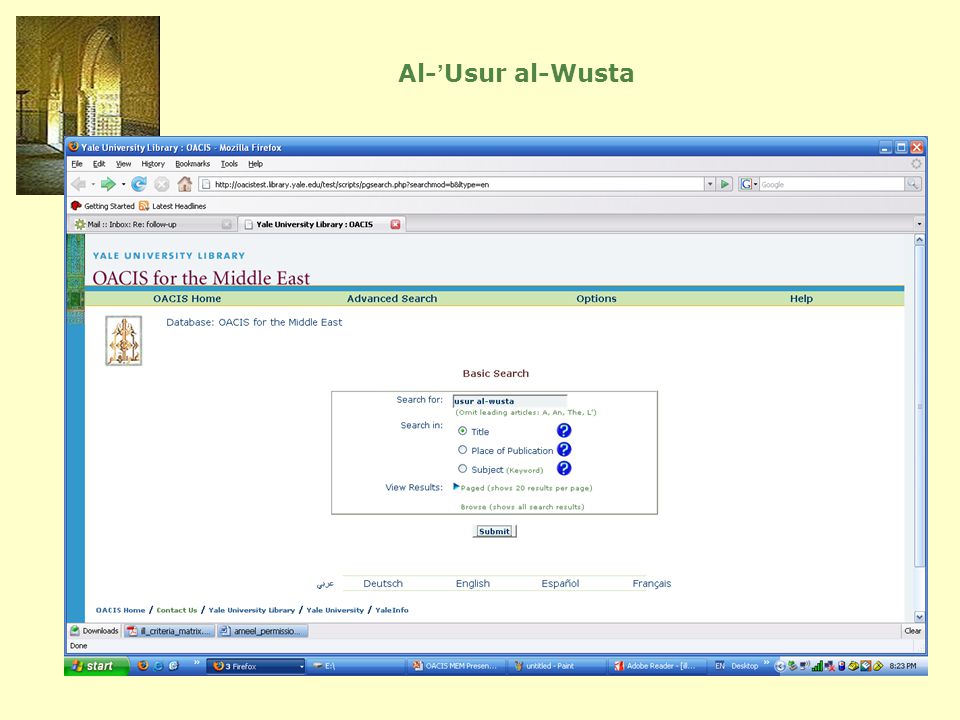Click the help icon next to Title
This screenshot has width=960, height=720.
(x=564, y=430)
